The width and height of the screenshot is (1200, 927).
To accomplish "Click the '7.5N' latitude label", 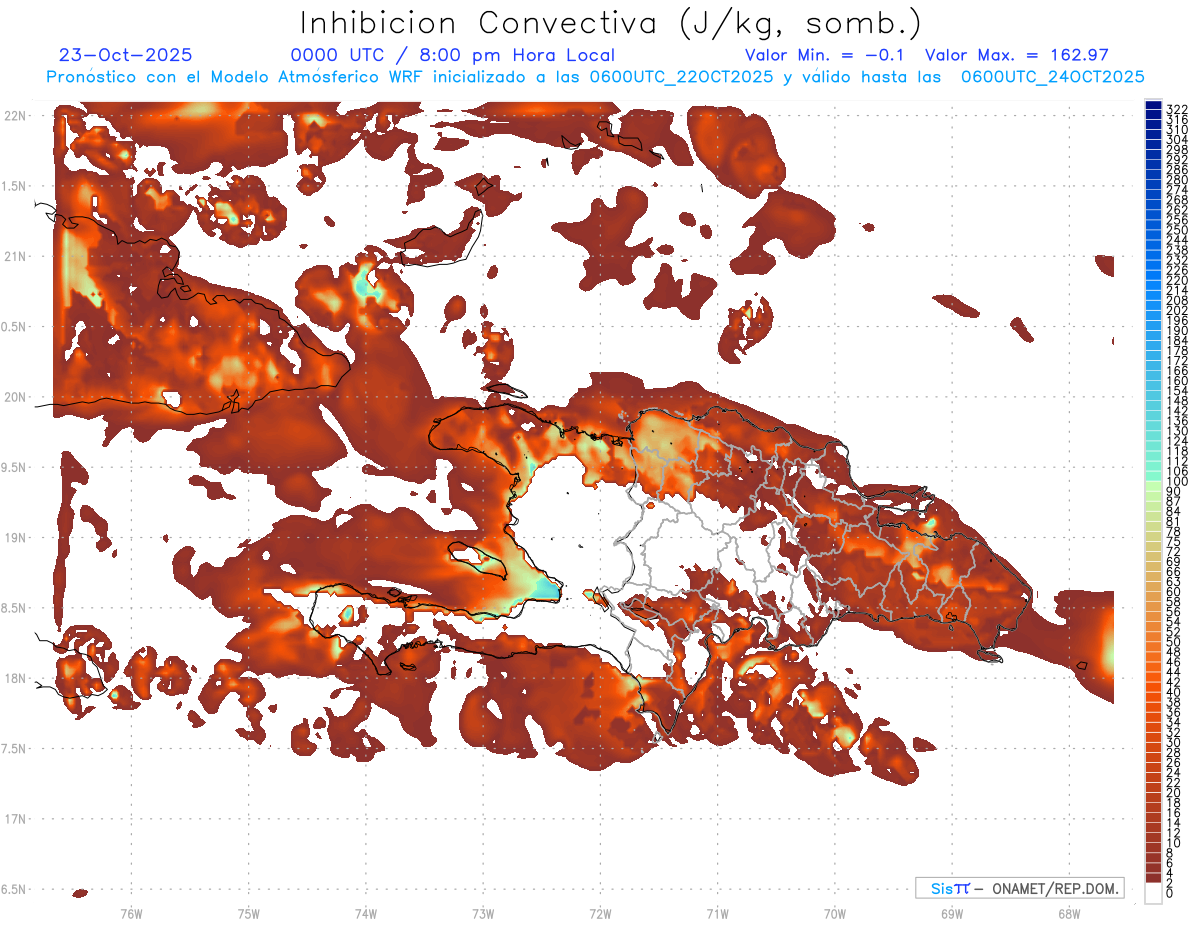I will [14, 749].
